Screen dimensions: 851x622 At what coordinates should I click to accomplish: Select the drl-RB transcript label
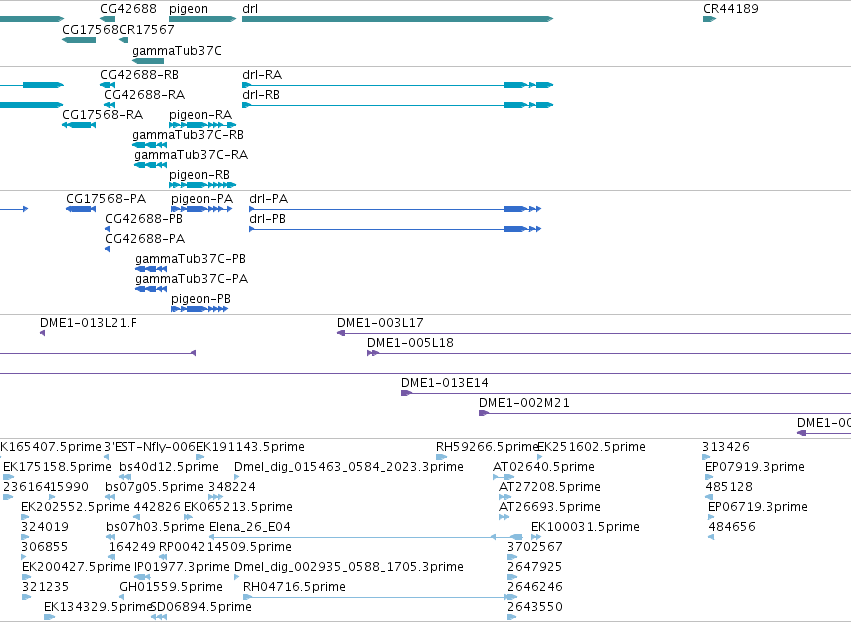(261, 95)
